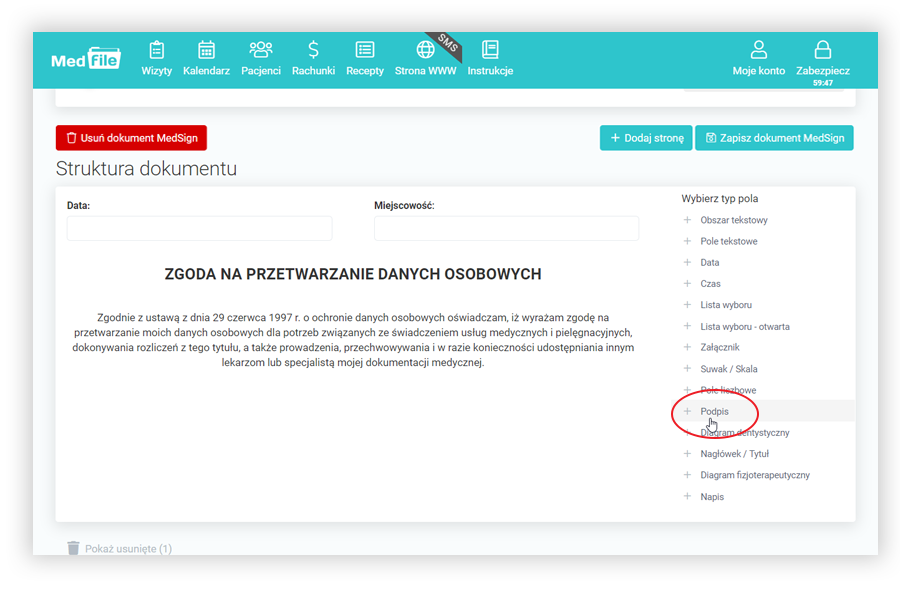Click the Miejscowość input field
900x600 pixels.
click(506, 228)
